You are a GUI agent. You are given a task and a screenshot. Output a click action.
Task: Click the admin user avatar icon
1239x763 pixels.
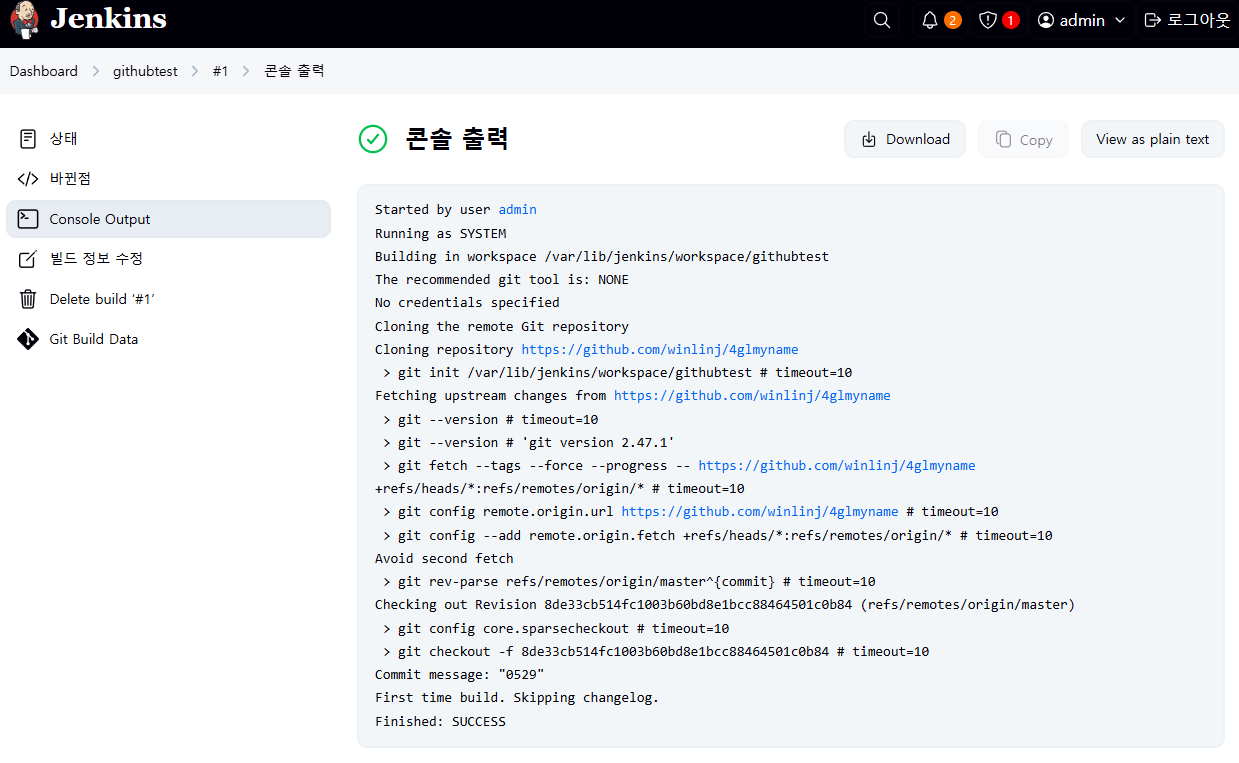[x=1046, y=20]
